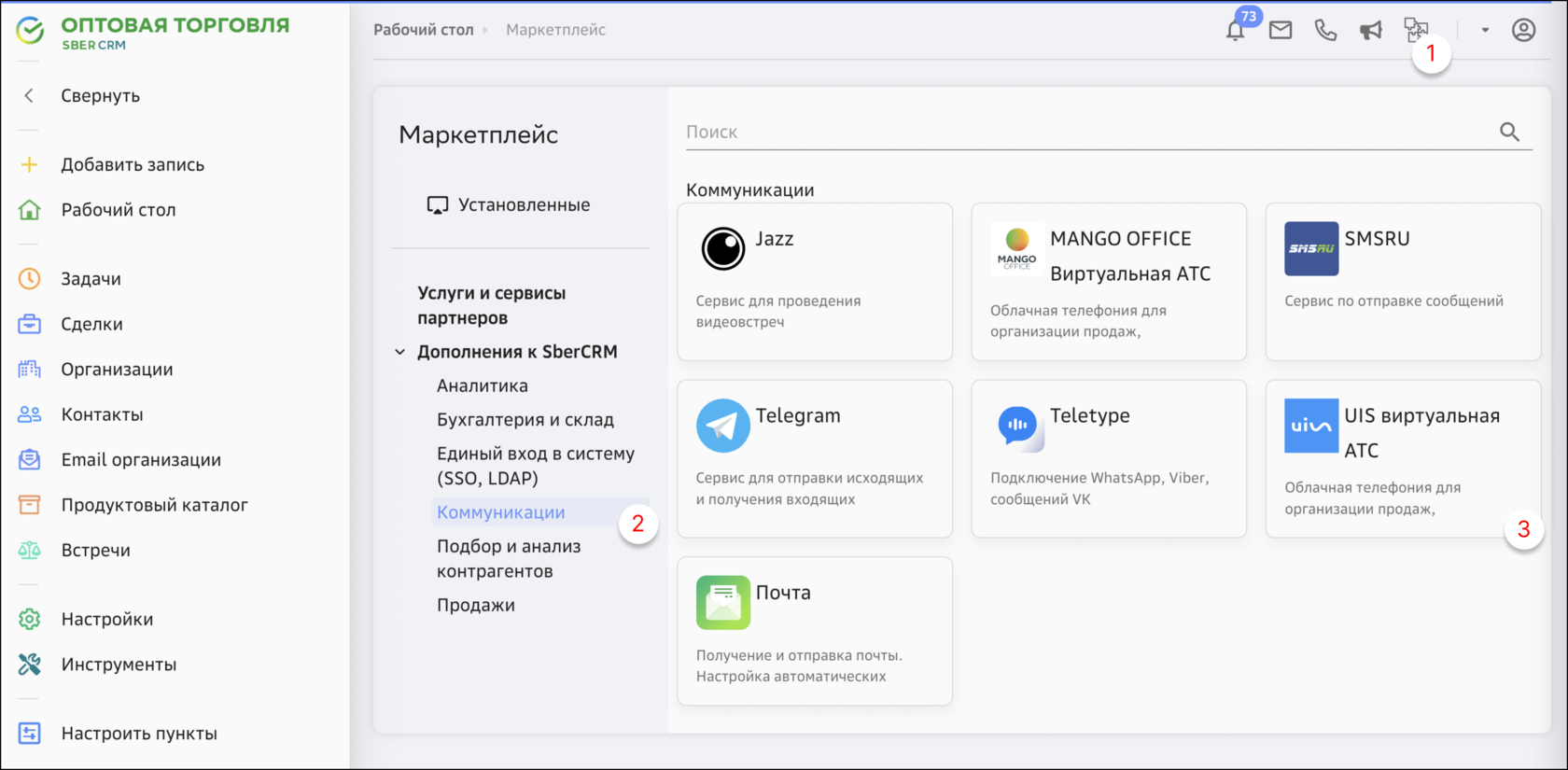Screen dimensions: 1568x770
Task: Click the MANGO OFFICE logo
Action: coord(1017,248)
